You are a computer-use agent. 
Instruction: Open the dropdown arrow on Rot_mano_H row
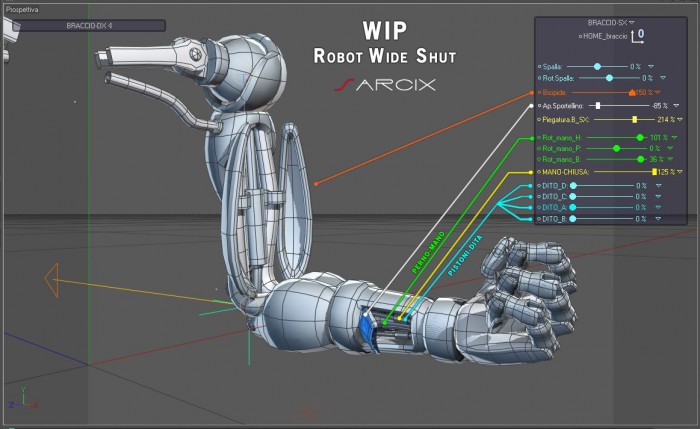(x=675, y=137)
